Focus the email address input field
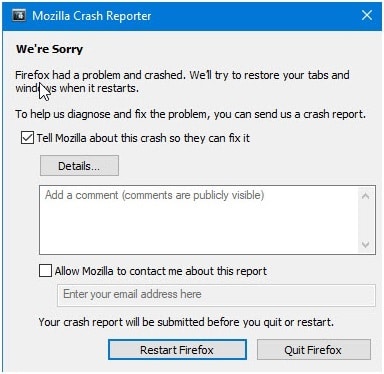Screen dimensions: 384x374 [x=216, y=295]
